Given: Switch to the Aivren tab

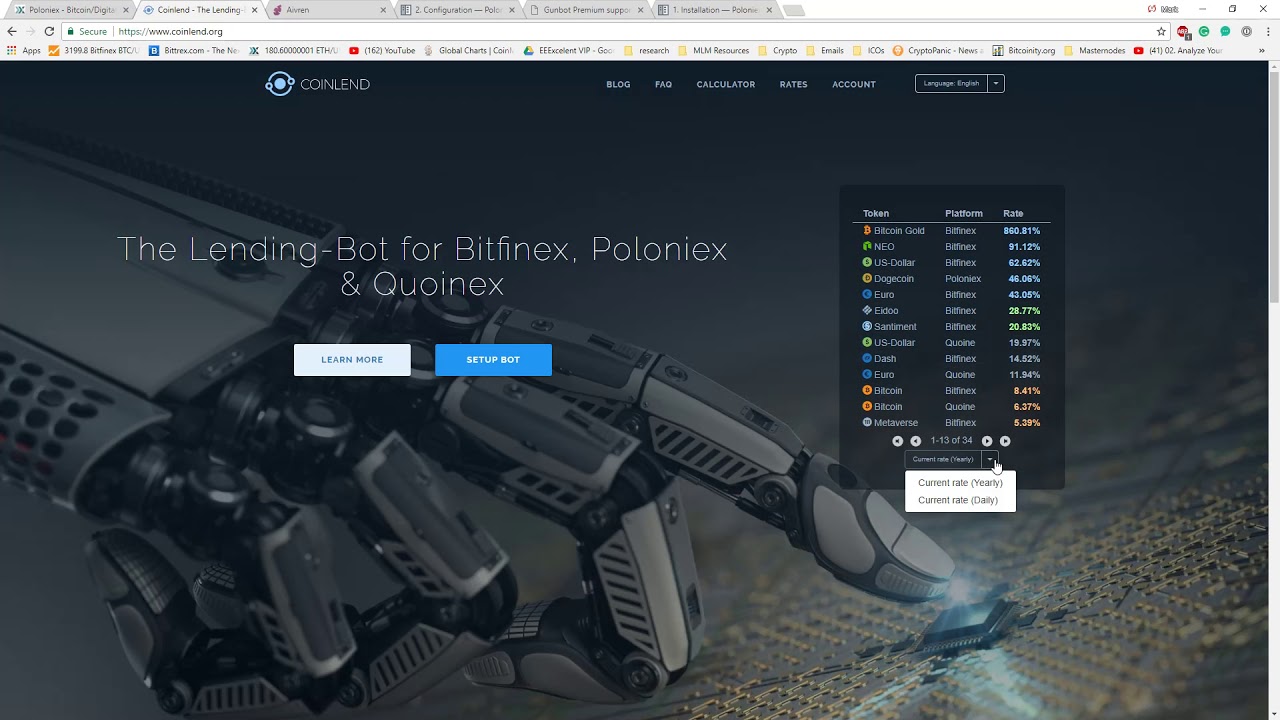Looking at the screenshot, I should click(328, 10).
